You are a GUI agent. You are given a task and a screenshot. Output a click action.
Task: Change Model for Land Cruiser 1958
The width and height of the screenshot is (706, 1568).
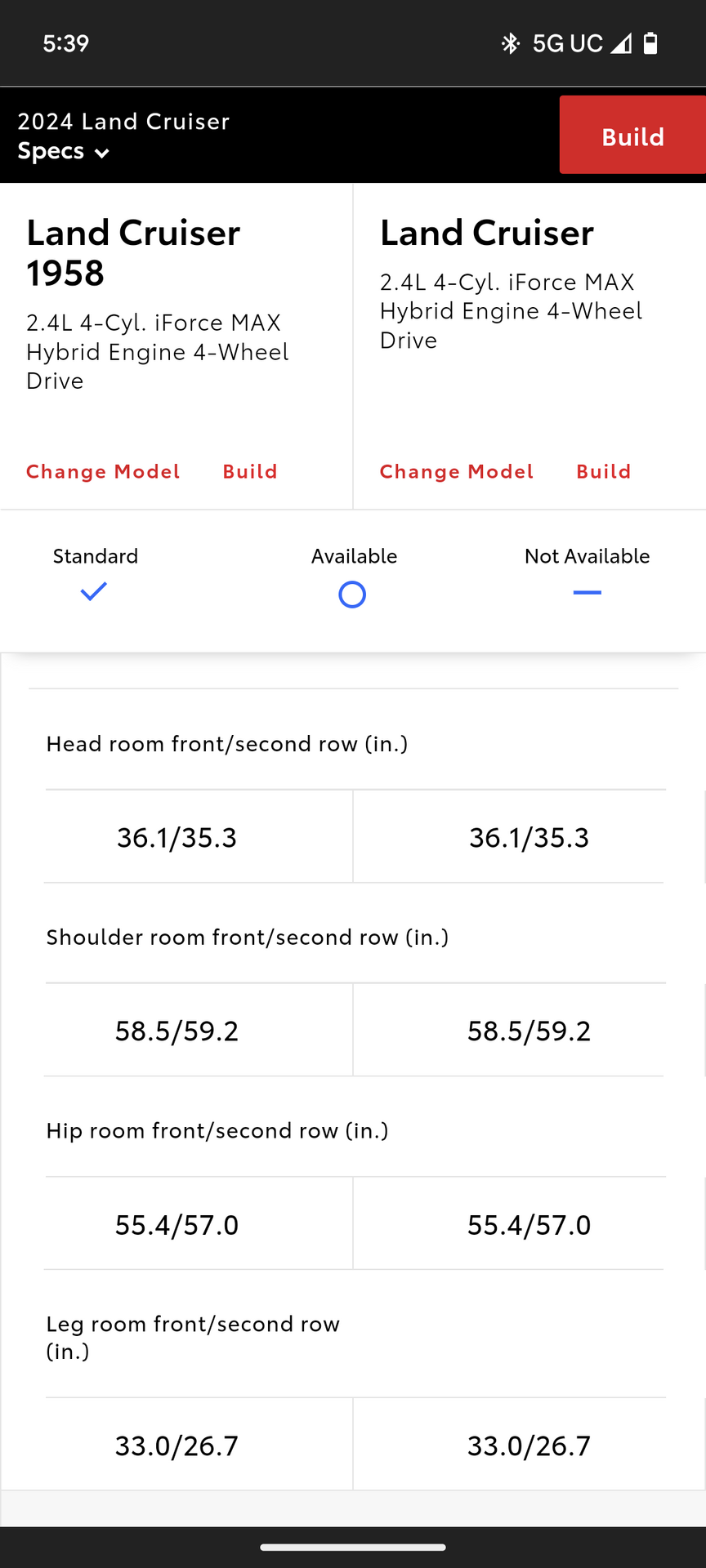(103, 471)
